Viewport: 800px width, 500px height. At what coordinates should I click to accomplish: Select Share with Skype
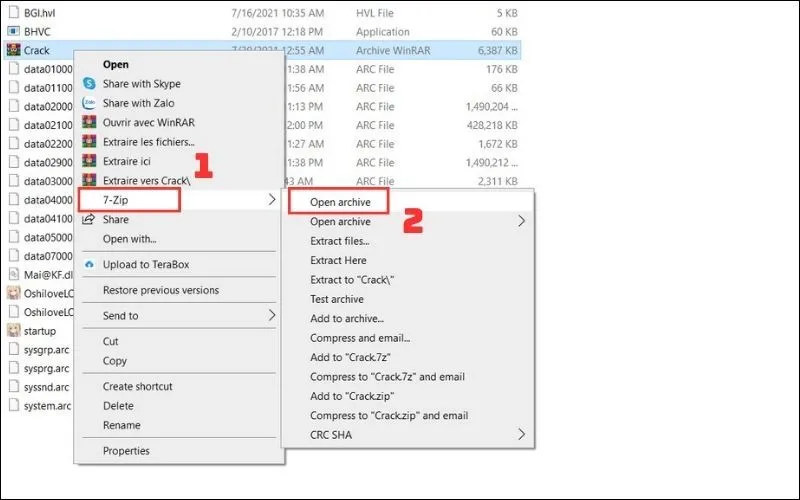142,83
